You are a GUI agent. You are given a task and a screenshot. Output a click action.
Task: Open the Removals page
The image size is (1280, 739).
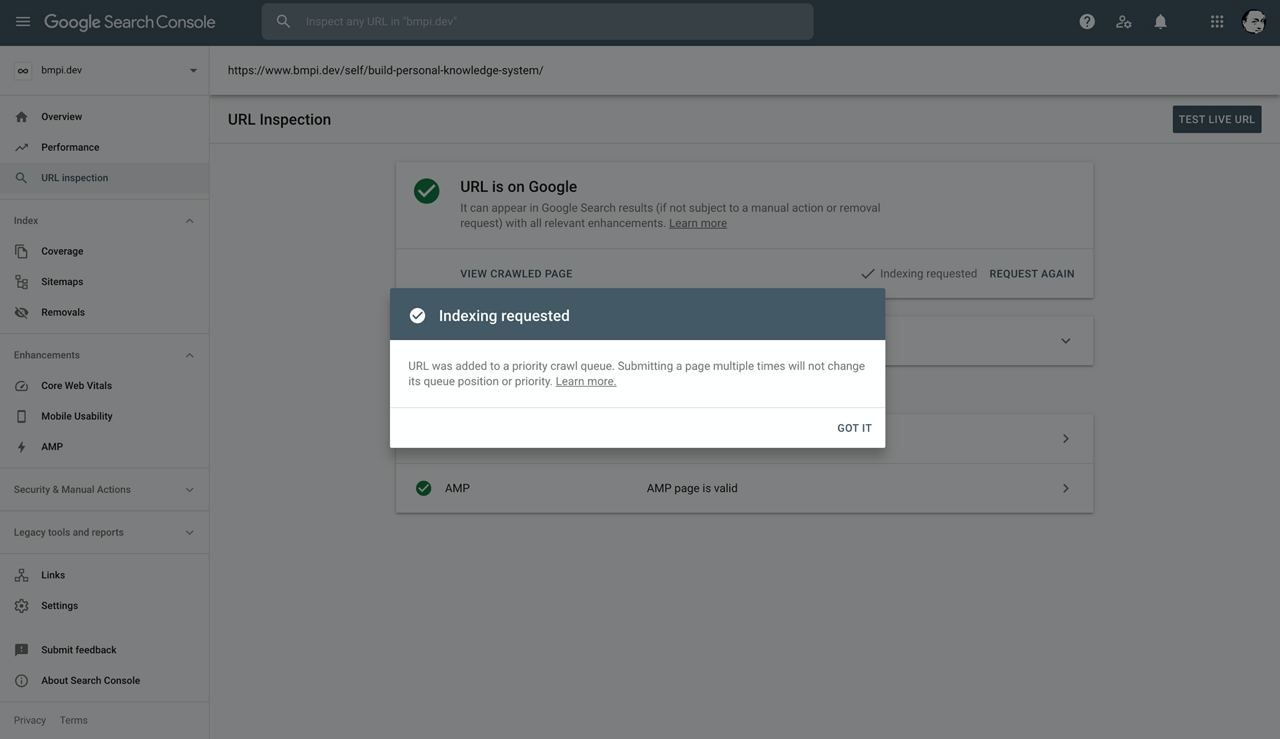62,312
